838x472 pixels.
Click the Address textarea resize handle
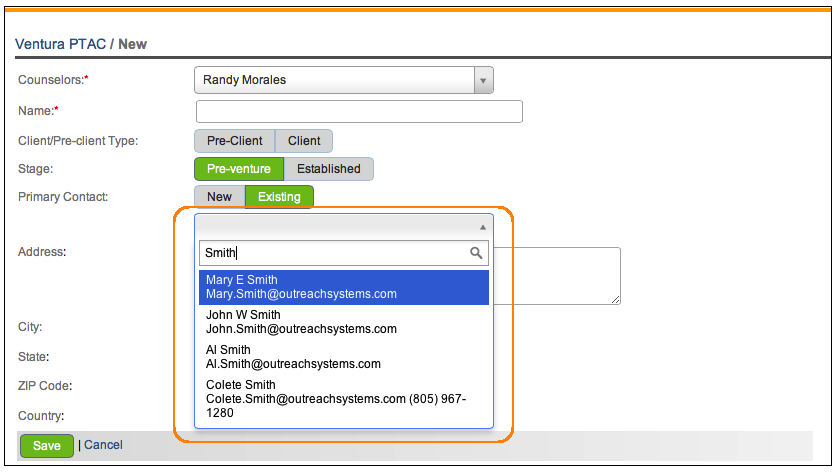pos(616,299)
